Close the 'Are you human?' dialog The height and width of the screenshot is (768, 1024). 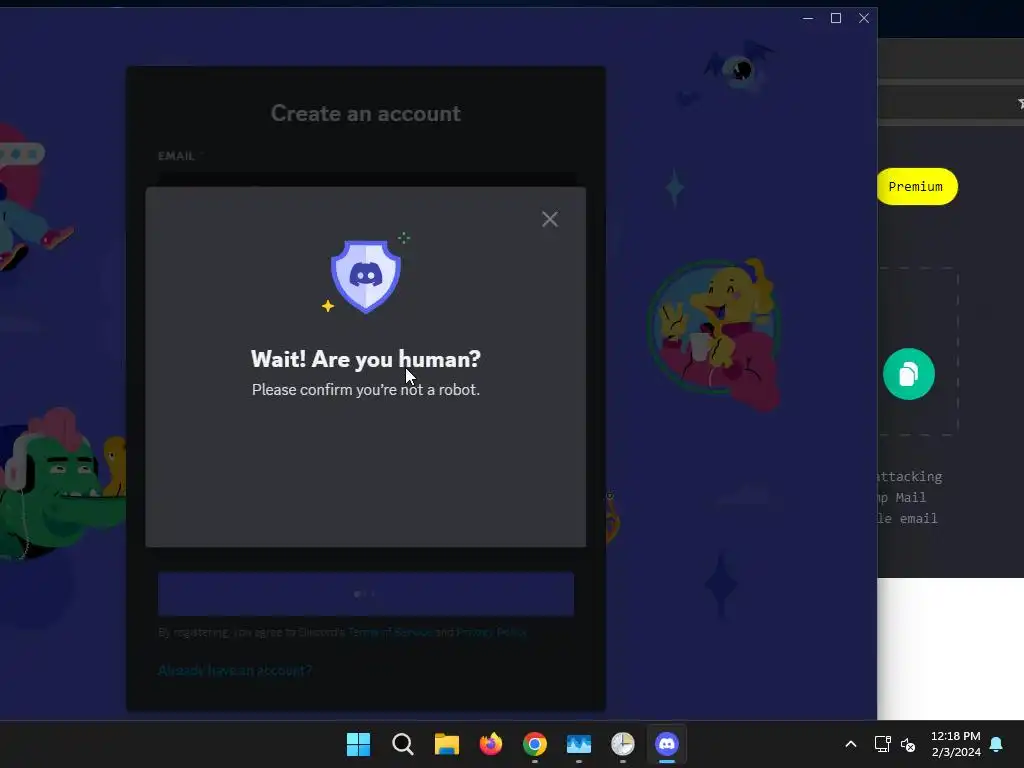pyautogui.click(x=550, y=219)
